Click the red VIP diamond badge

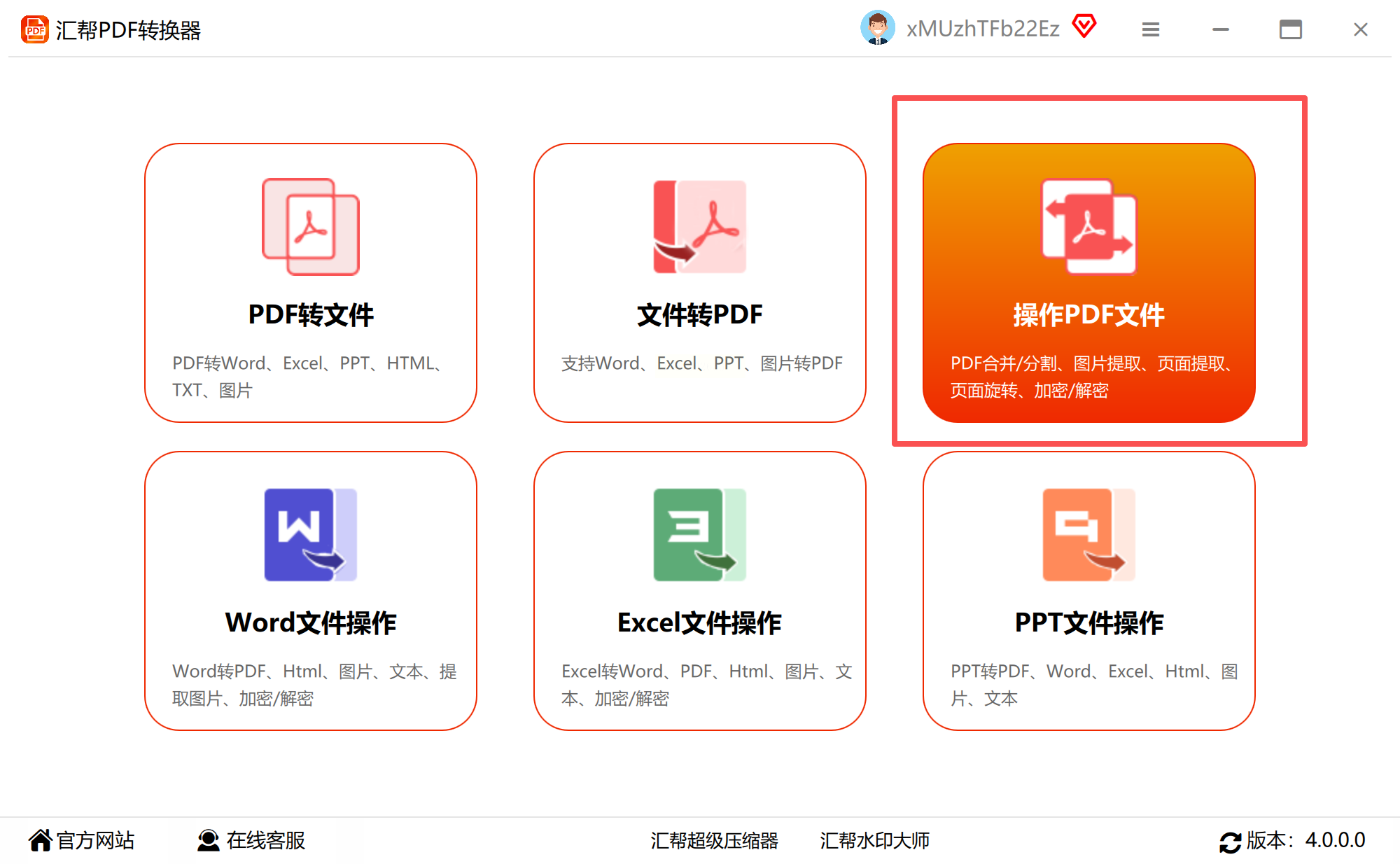(1084, 27)
